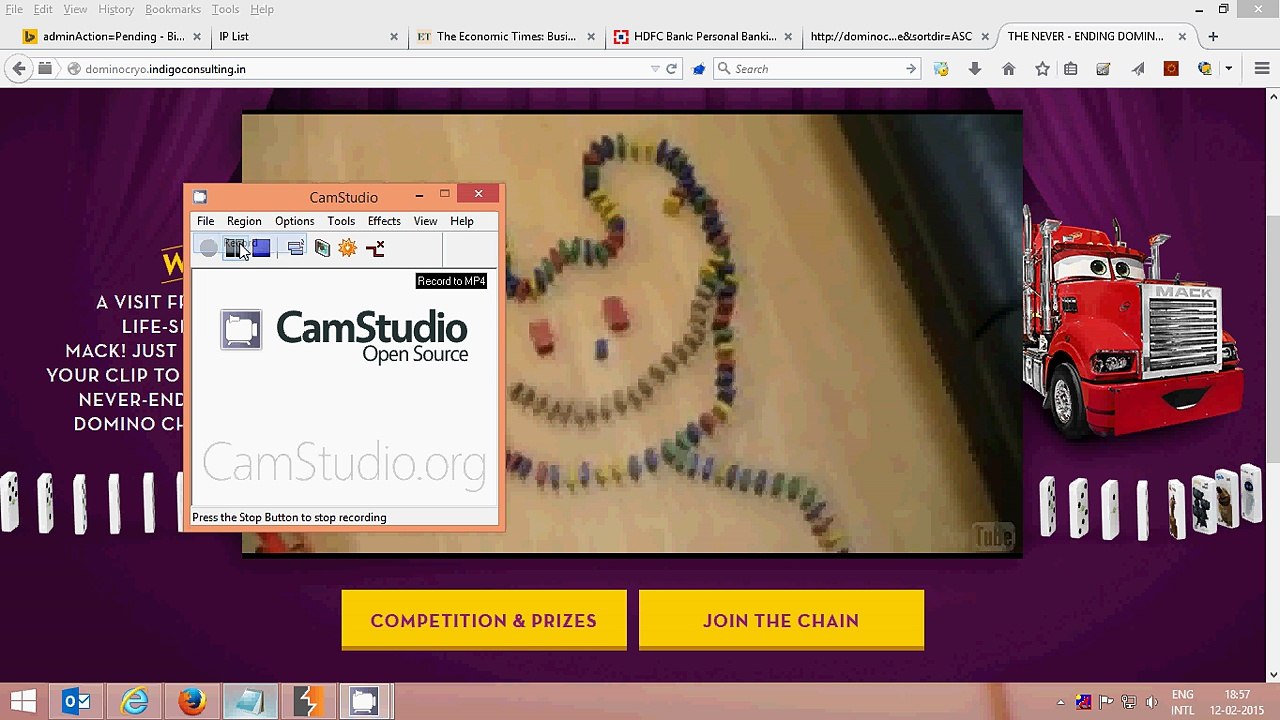Click the Notepad taskbar icon
The image size is (1280, 720).
click(x=249, y=701)
